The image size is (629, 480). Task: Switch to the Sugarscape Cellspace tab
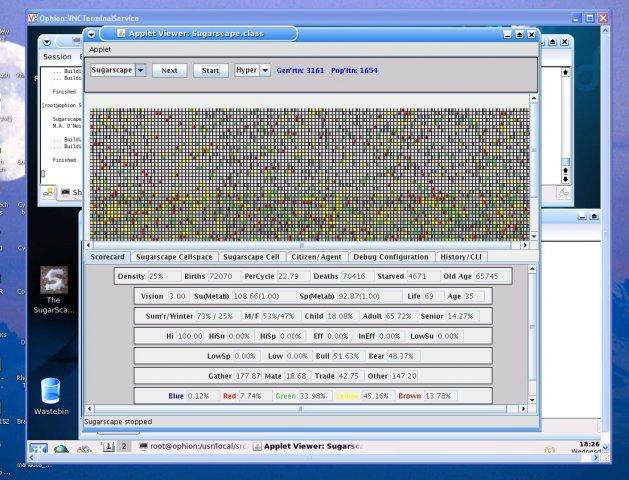[174, 257]
